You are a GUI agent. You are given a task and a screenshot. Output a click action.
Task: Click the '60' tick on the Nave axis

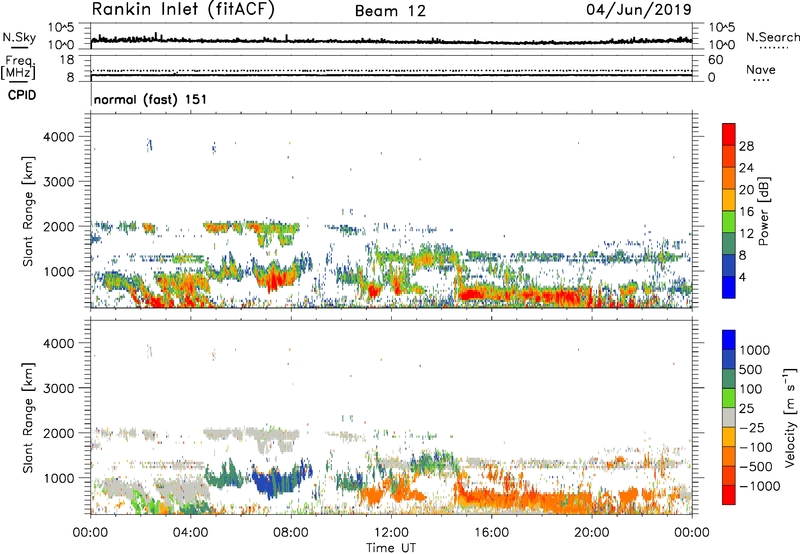pos(716,60)
